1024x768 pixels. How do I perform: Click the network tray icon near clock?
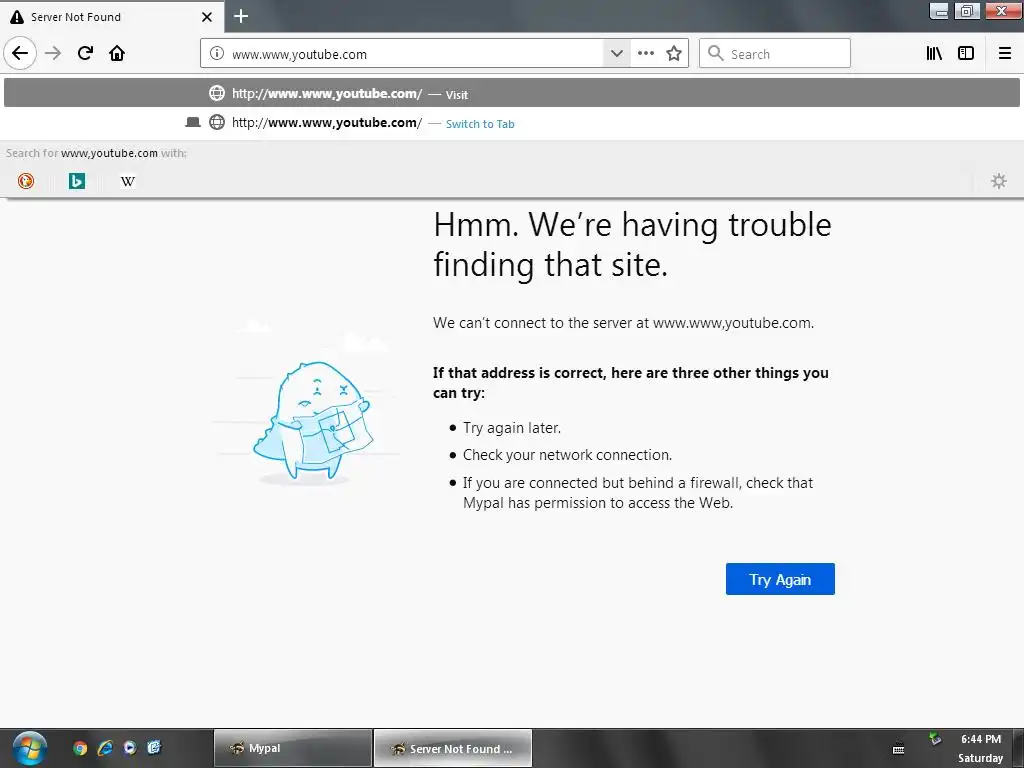click(935, 739)
